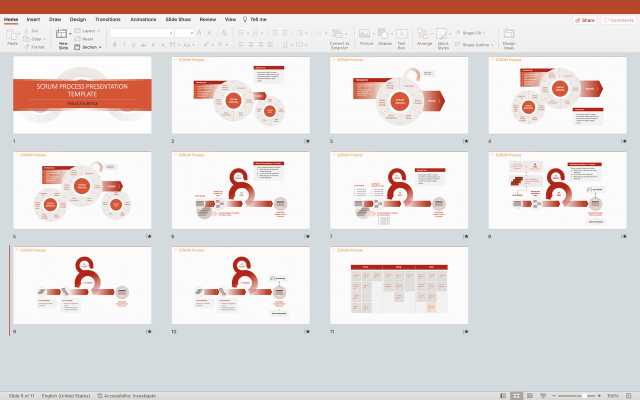Click the Share button
Image resolution: width=640 pixels, height=400 pixels.
coord(585,19)
